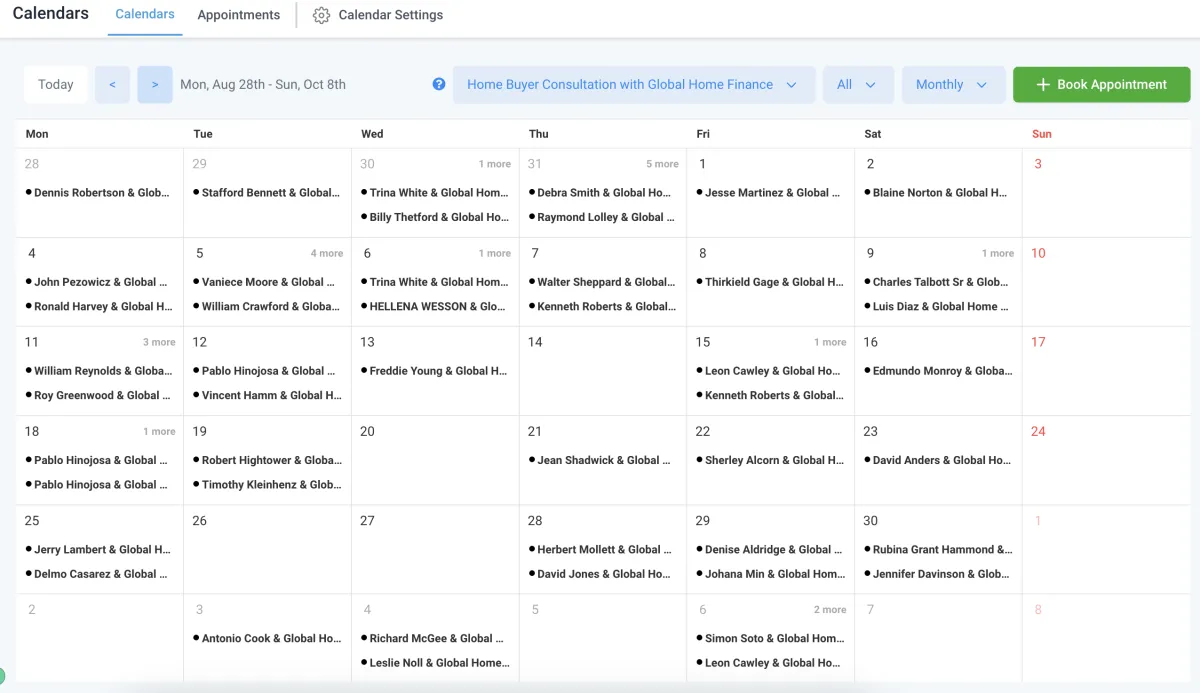Change the Monthly view dropdown
Image resolution: width=1200 pixels, height=693 pixels.
(953, 85)
